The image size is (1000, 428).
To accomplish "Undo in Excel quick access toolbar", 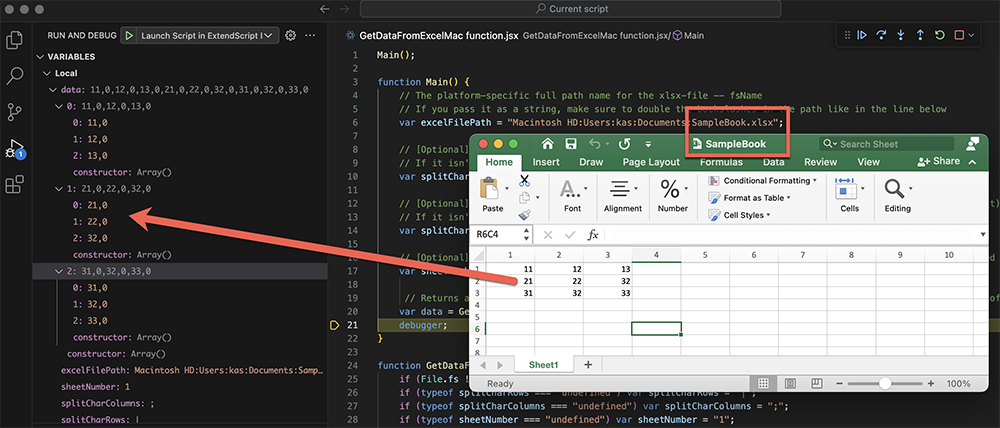I will pyautogui.click(x=594, y=144).
